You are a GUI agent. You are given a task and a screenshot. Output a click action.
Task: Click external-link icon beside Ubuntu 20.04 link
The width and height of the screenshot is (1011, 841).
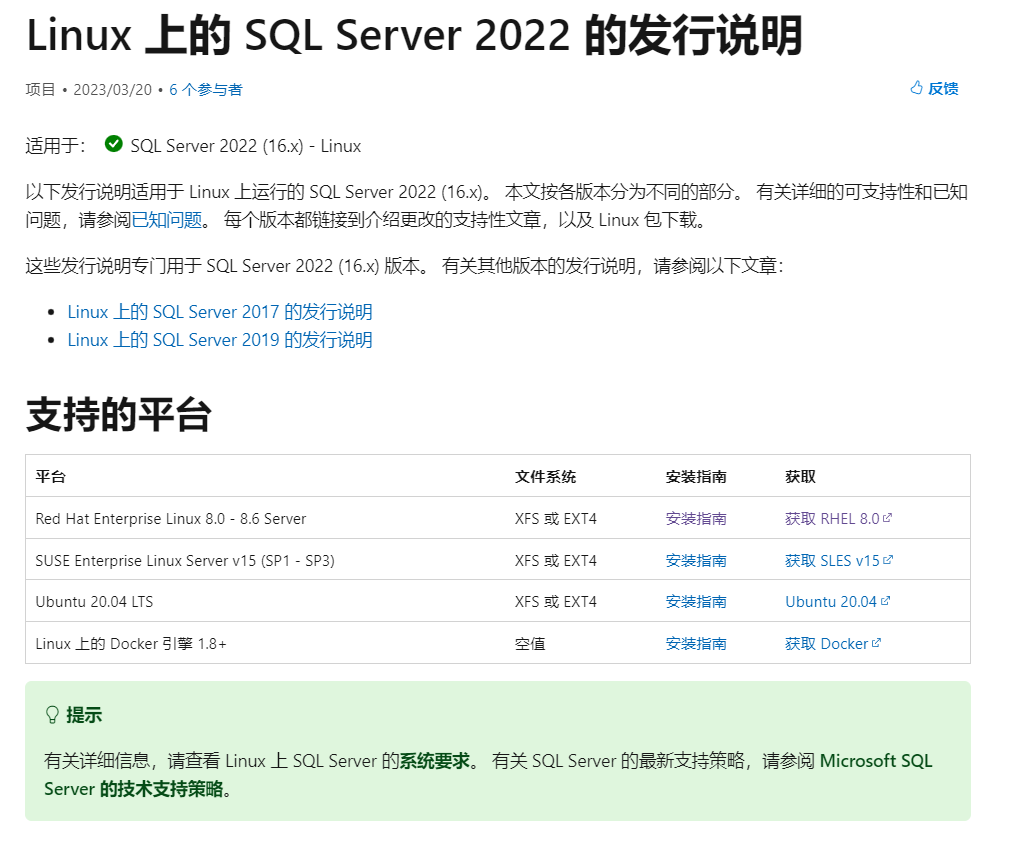point(885,601)
